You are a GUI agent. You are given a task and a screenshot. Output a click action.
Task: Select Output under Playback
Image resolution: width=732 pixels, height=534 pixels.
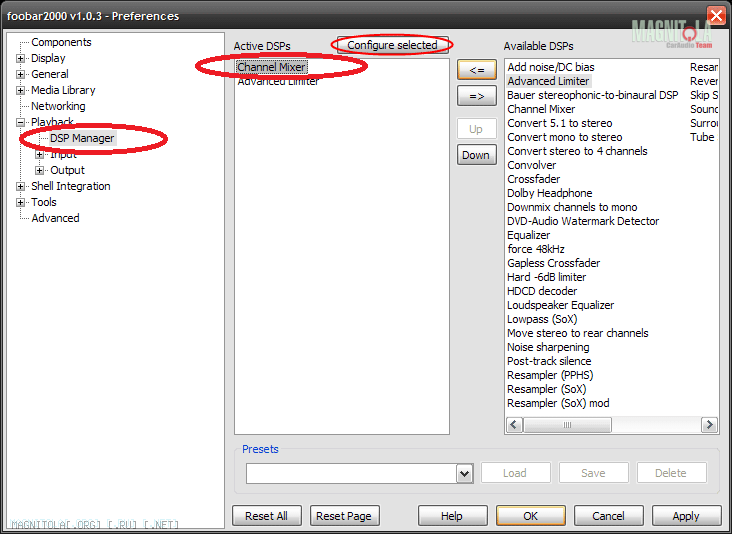click(67, 170)
